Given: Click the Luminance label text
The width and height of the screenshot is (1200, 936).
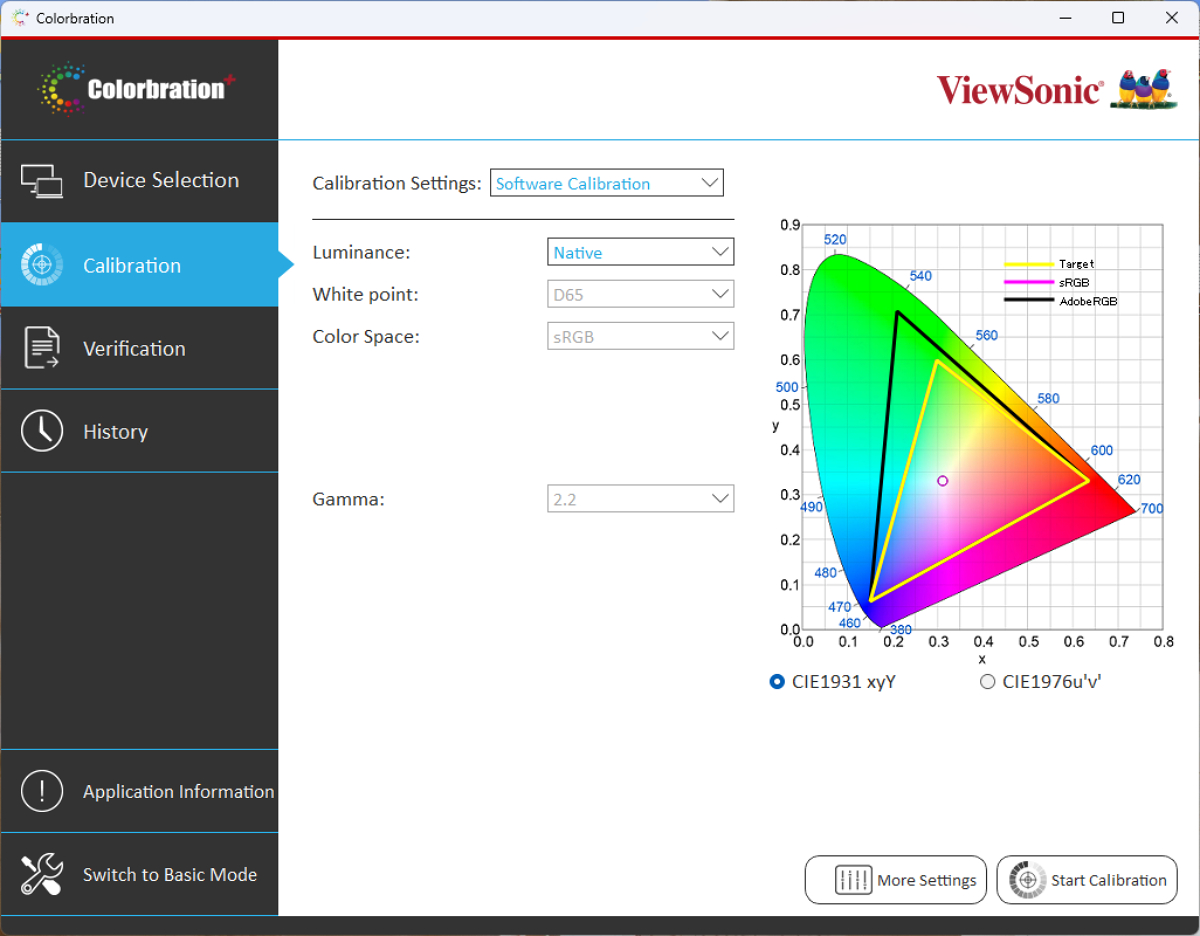Looking at the screenshot, I should [361, 252].
